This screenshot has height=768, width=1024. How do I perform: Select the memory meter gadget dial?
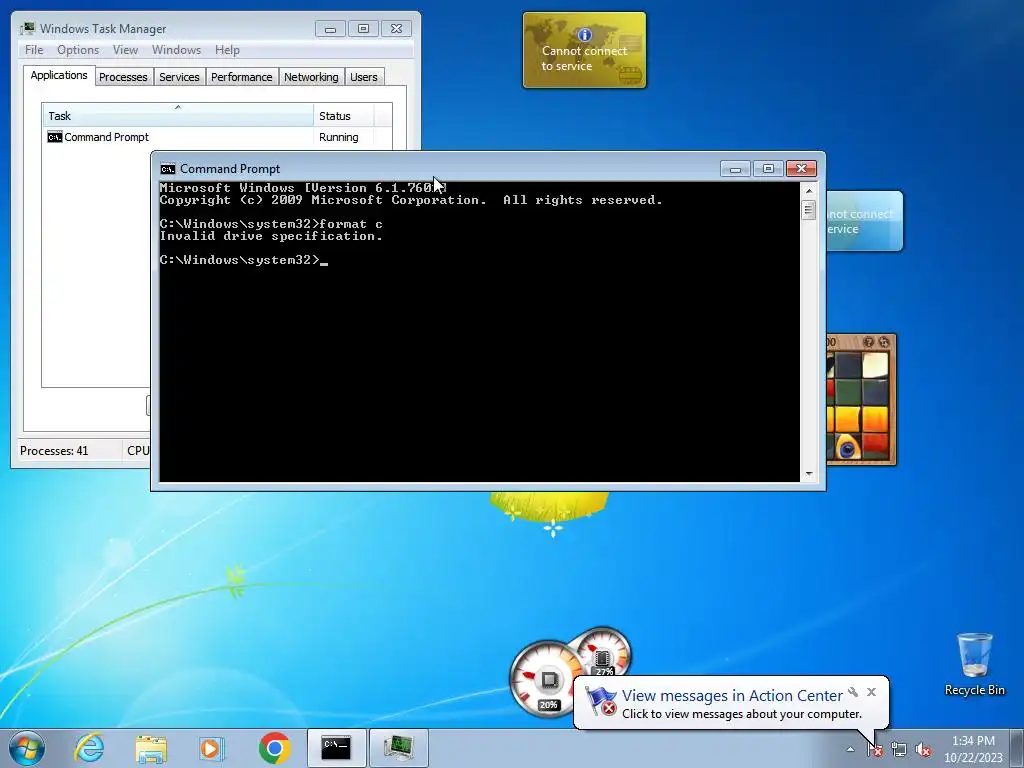tap(603, 652)
